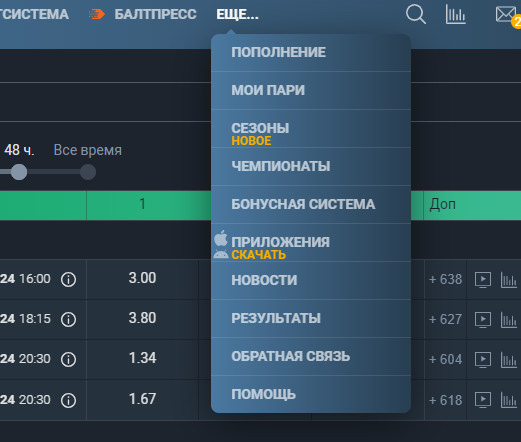The height and width of the screenshot is (442, 521).
Task: Open the messages envelope icon
Action: (506, 15)
